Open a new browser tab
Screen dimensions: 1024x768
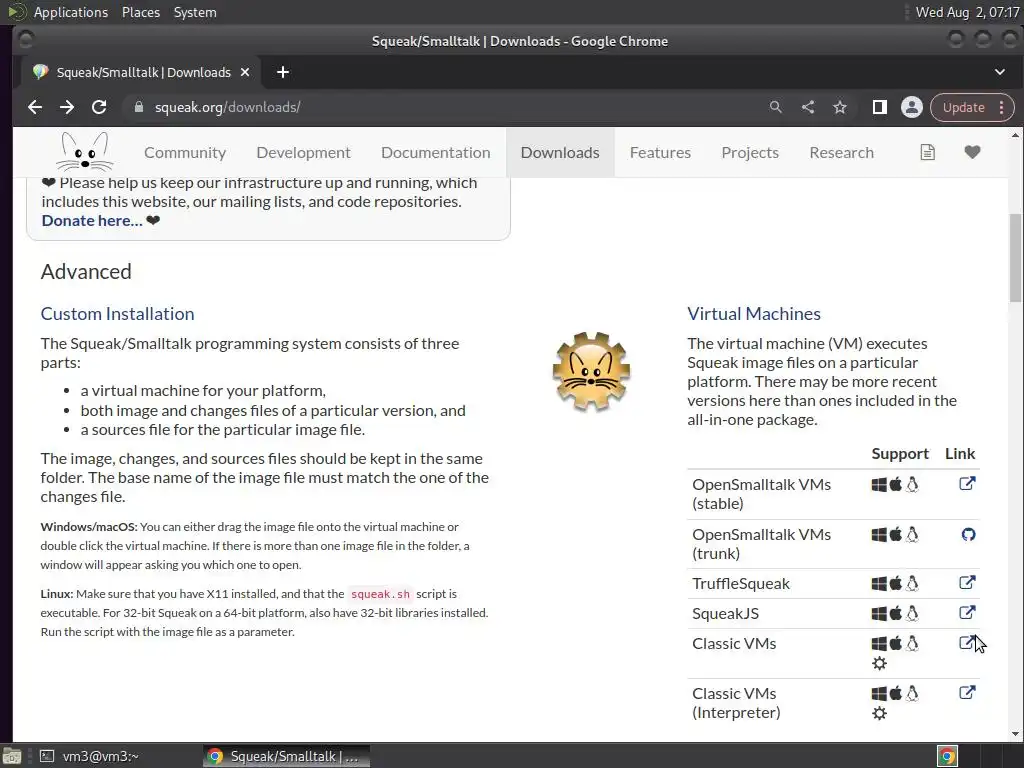click(283, 72)
